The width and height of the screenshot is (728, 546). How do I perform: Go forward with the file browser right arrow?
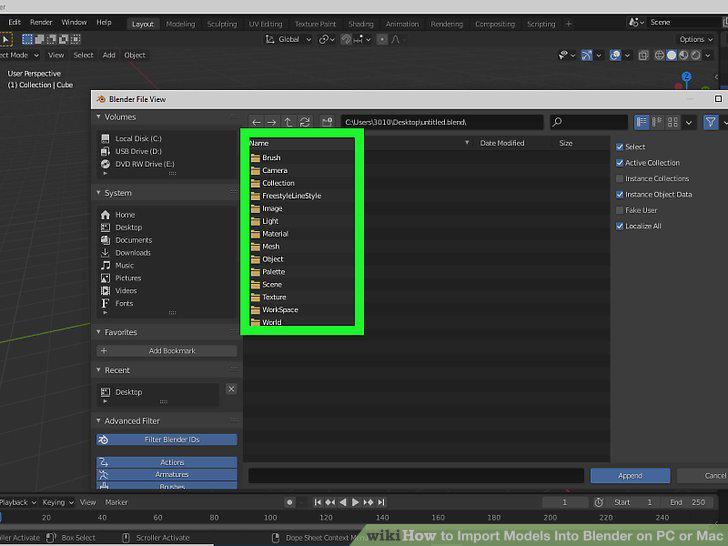272,122
